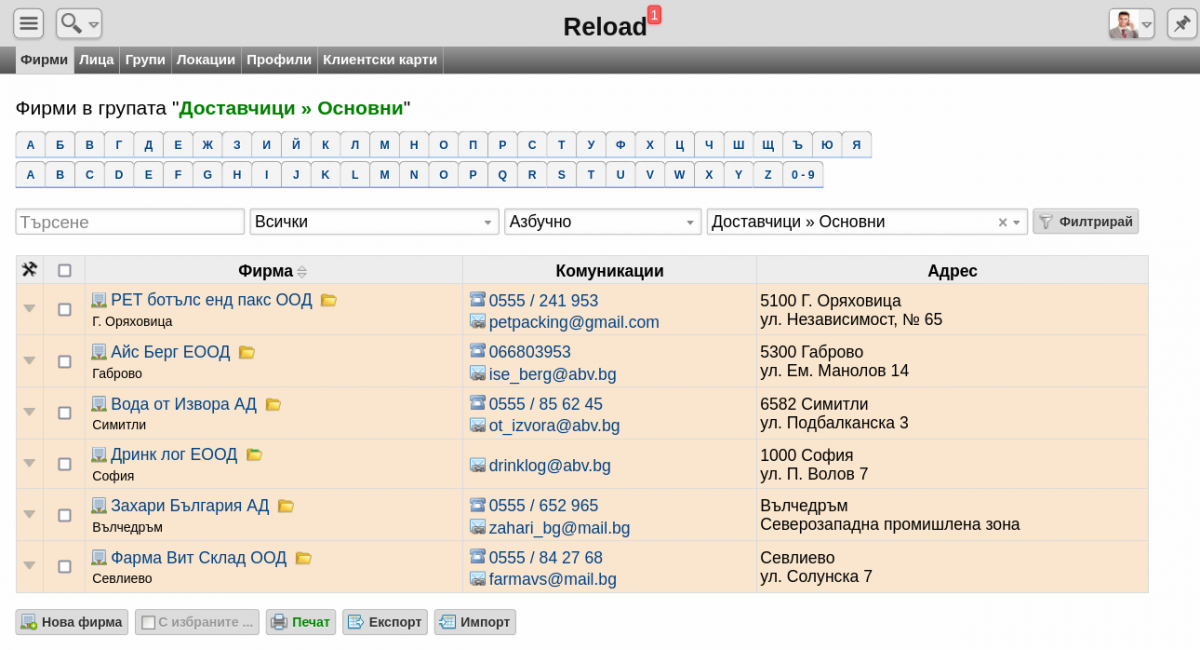Viewport: 1200px width, 650px height.
Task: Click phone icon beside 066803953
Action: point(477,352)
